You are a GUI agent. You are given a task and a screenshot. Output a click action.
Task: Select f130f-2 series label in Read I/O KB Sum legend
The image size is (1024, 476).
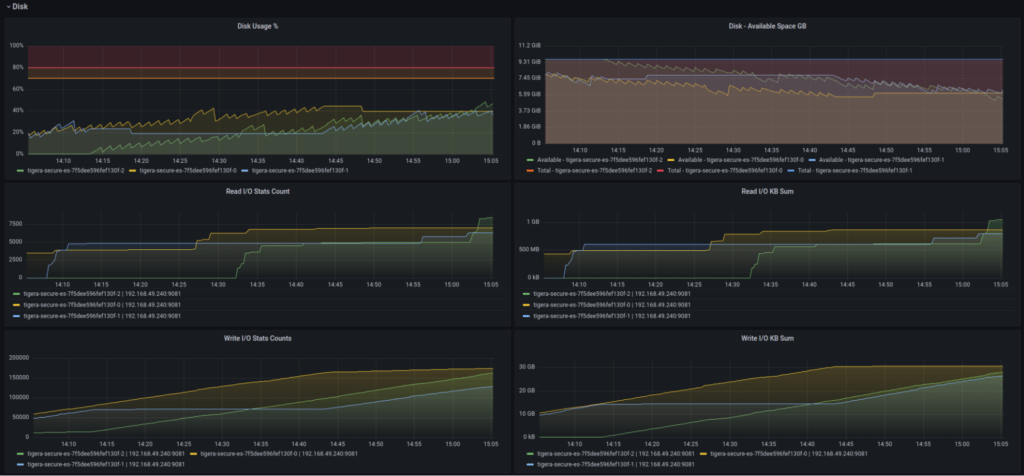[x=613, y=294]
